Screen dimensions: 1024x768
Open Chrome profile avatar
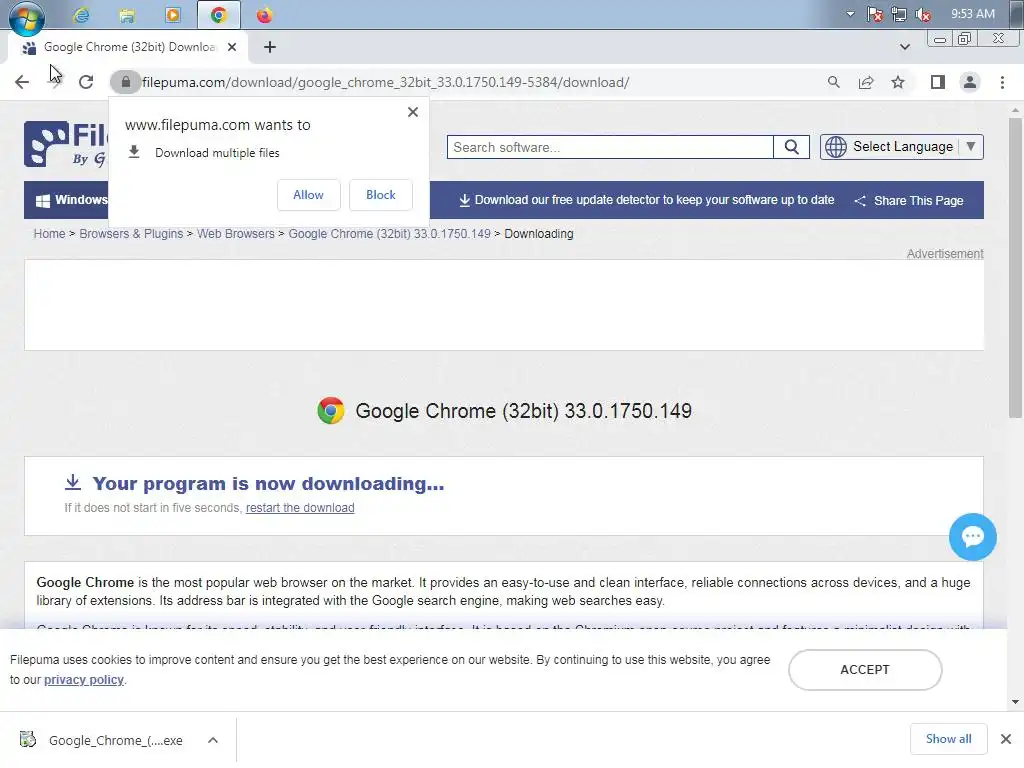click(970, 82)
